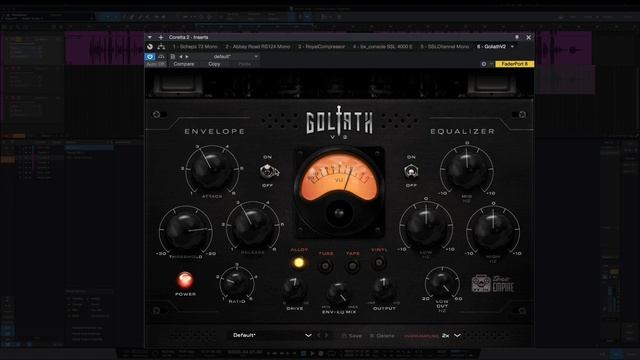
Task: Click the Compare button
Action: click(x=184, y=64)
